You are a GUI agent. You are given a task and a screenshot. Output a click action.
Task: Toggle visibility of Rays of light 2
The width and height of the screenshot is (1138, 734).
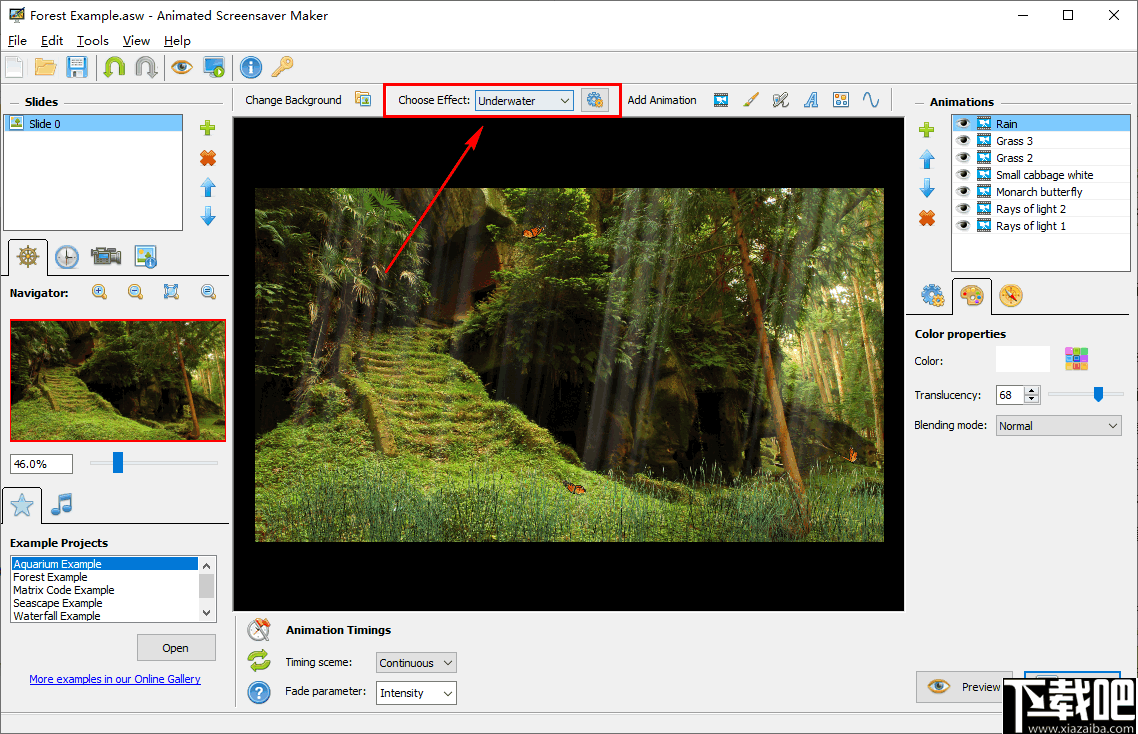964,208
